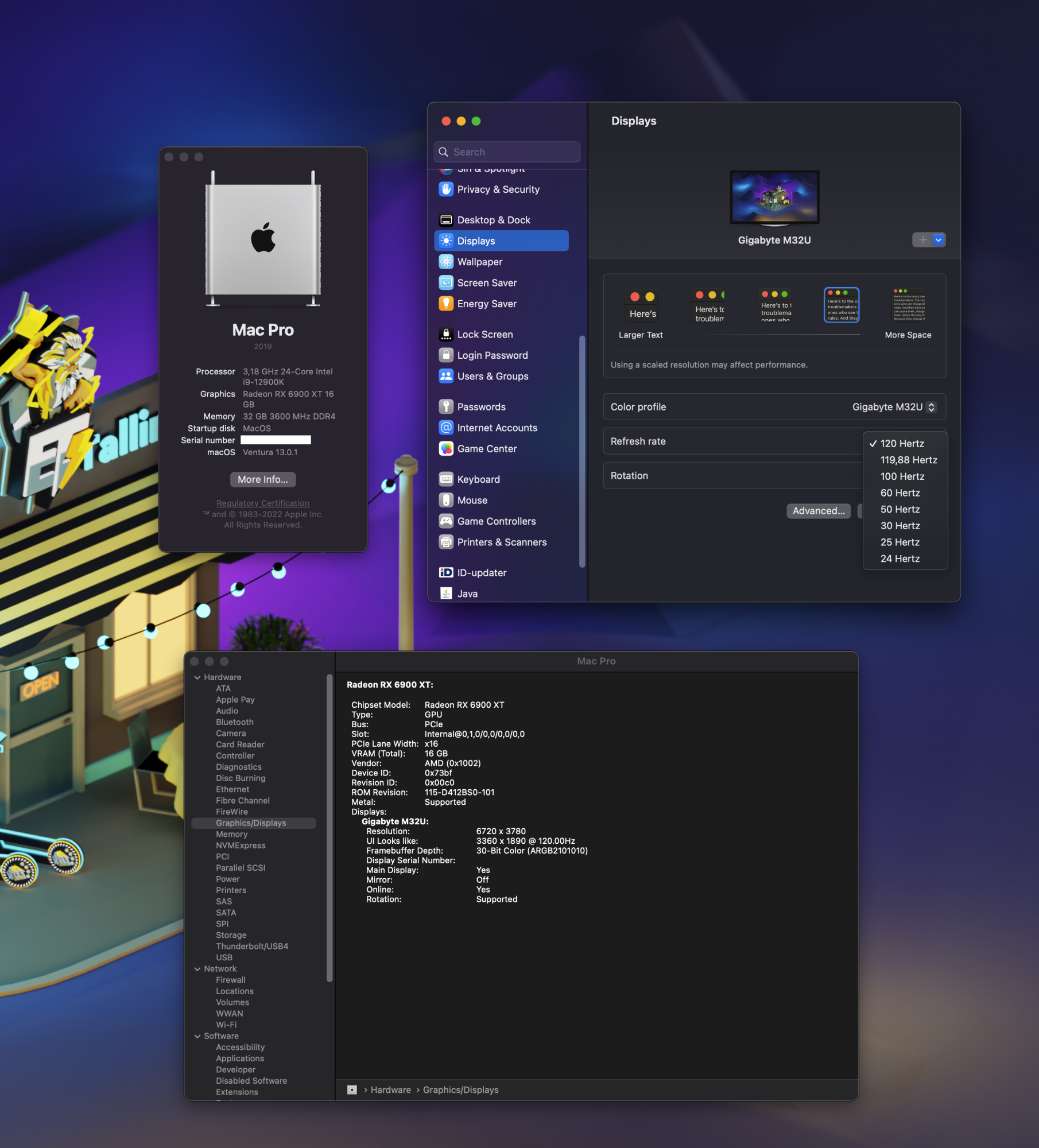Viewport: 1039px width, 1148px height.
Task: Select the middle scaled resolution thumbnail
Action: [775, 305]
